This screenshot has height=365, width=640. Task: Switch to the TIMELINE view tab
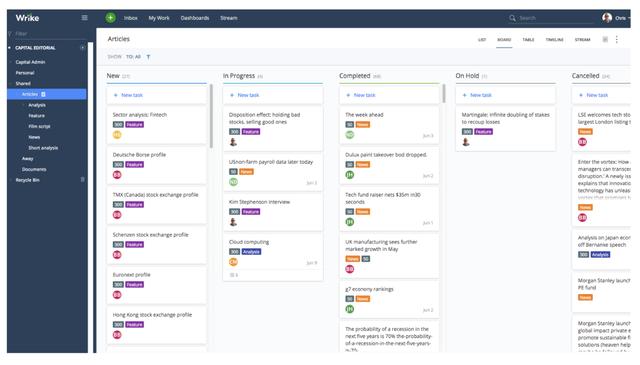tap(554, 40)
